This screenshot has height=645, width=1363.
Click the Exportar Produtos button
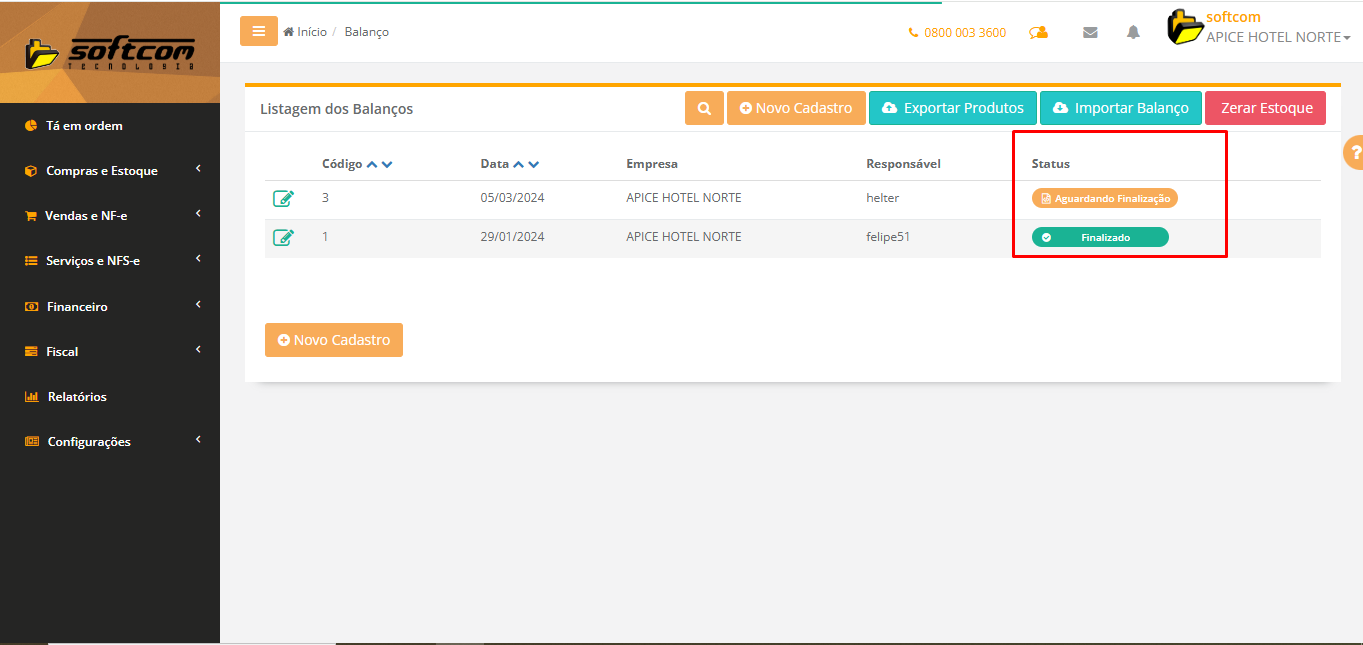(952, 108)
